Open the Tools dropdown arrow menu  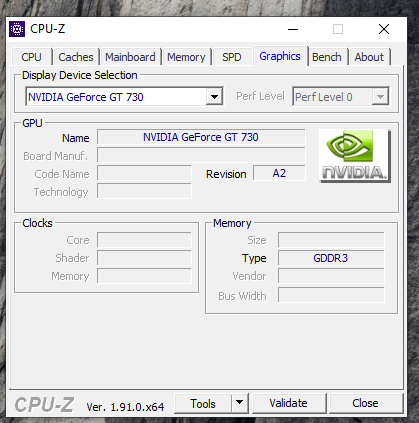(240, 403)
